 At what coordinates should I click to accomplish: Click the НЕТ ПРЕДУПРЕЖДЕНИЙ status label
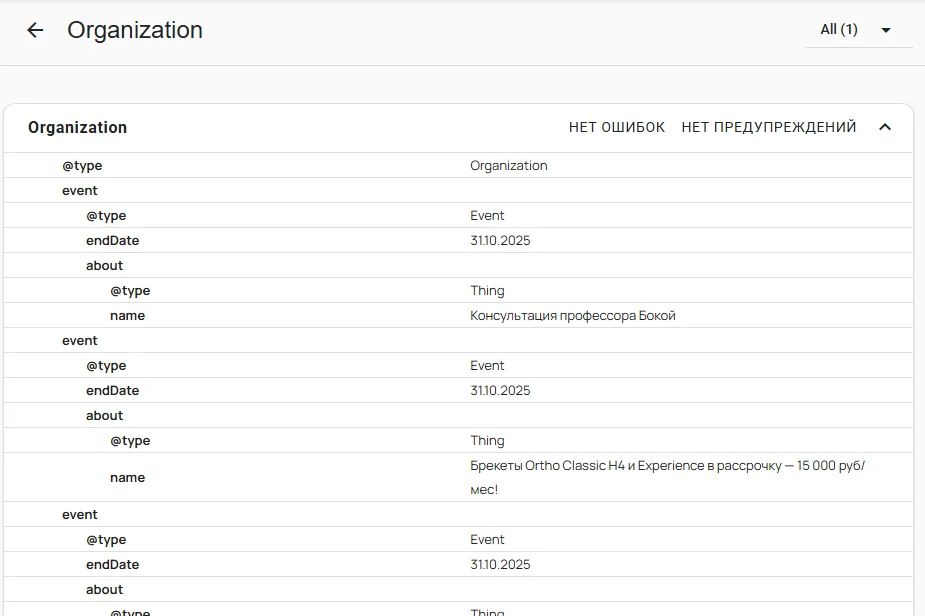pyautogui.click(x=769, y=127)
